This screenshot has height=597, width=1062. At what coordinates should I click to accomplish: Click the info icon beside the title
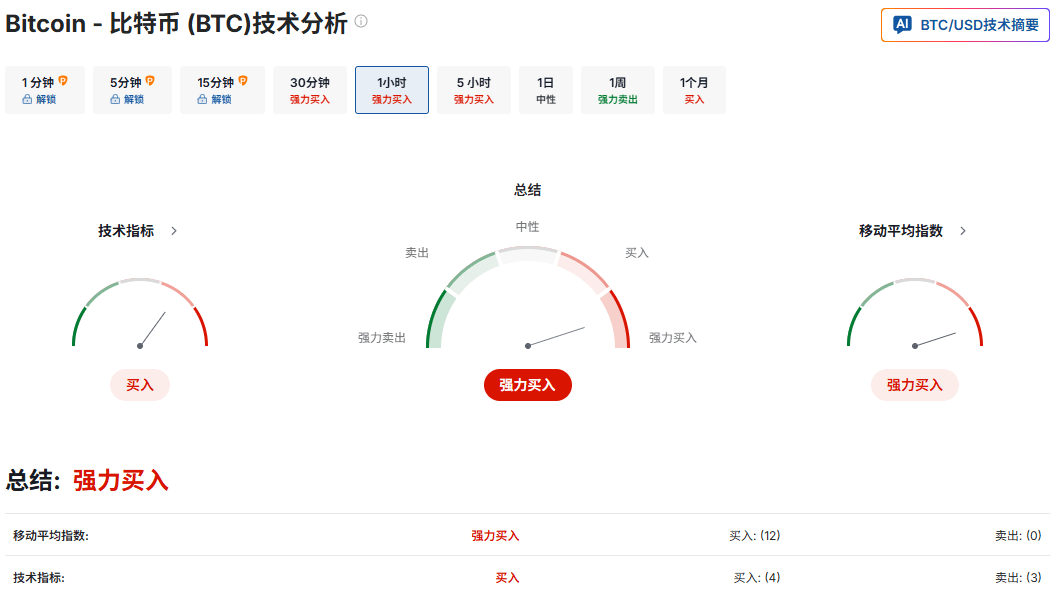coord(361,21)
